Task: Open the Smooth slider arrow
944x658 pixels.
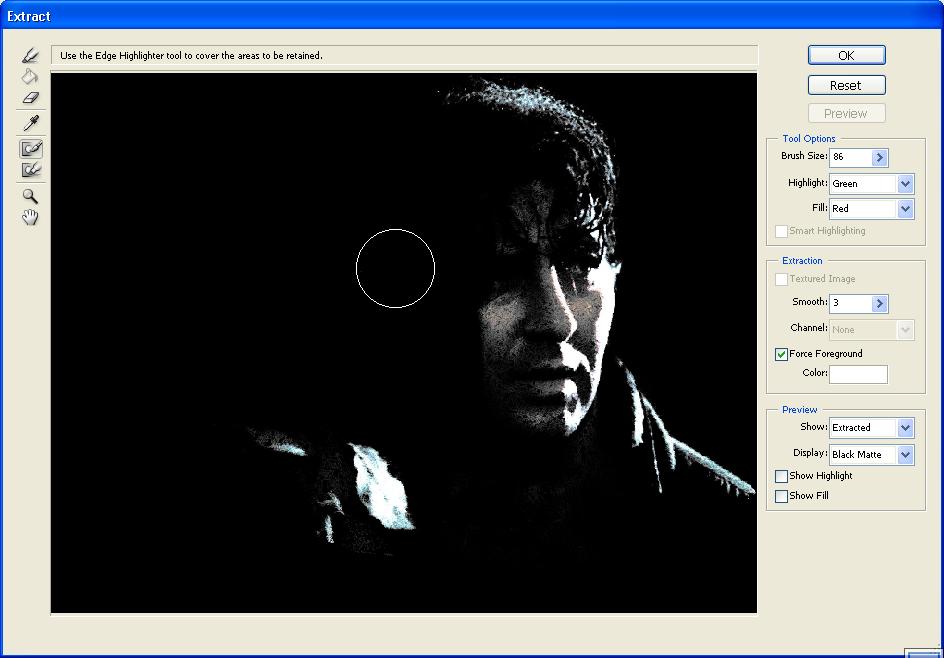Action: (x=880, y=303)
